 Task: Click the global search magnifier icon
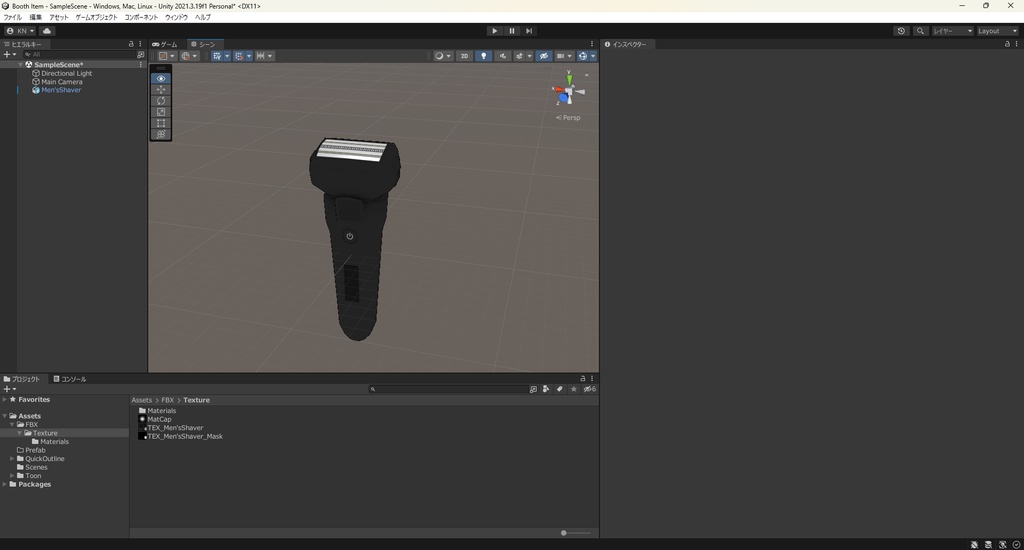click(920, 31)
